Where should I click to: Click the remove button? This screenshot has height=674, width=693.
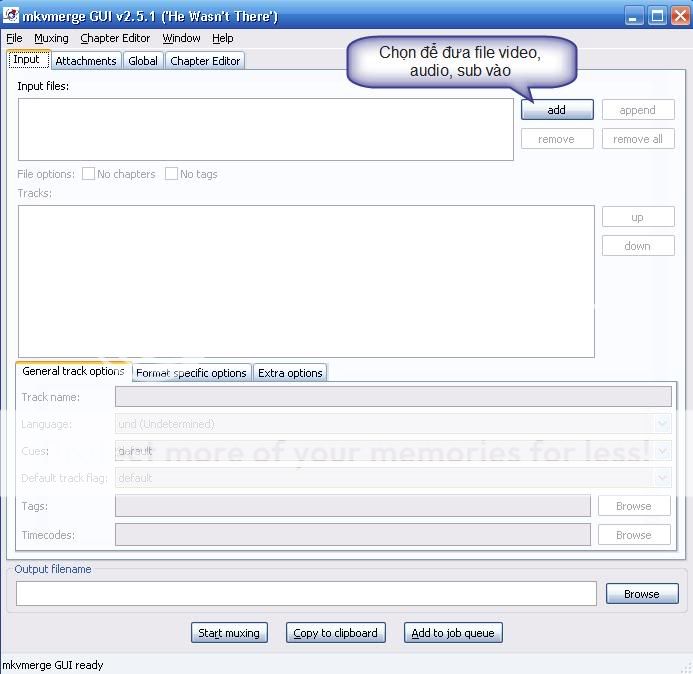557,139
